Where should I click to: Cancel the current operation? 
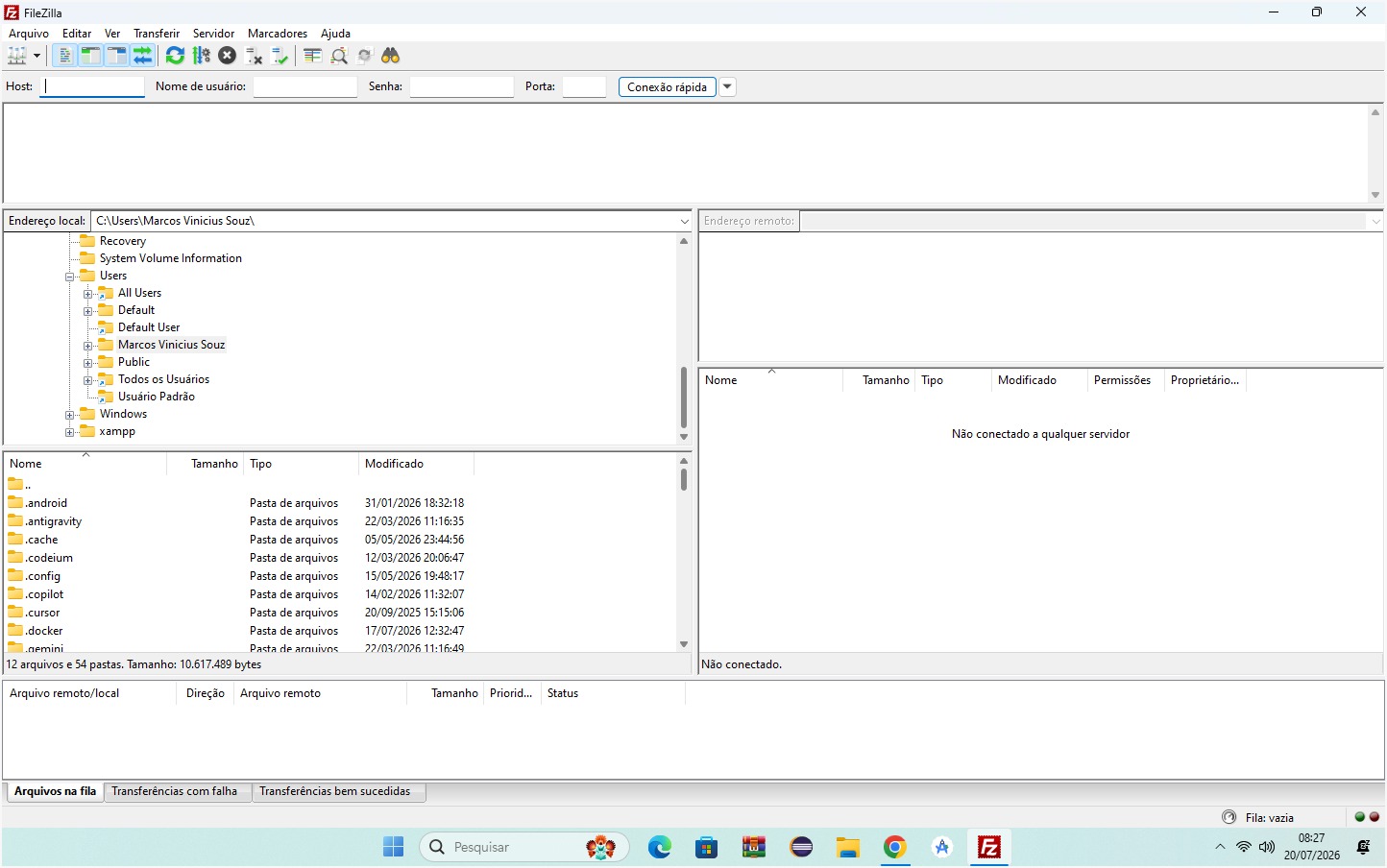(x=227, y=56)
